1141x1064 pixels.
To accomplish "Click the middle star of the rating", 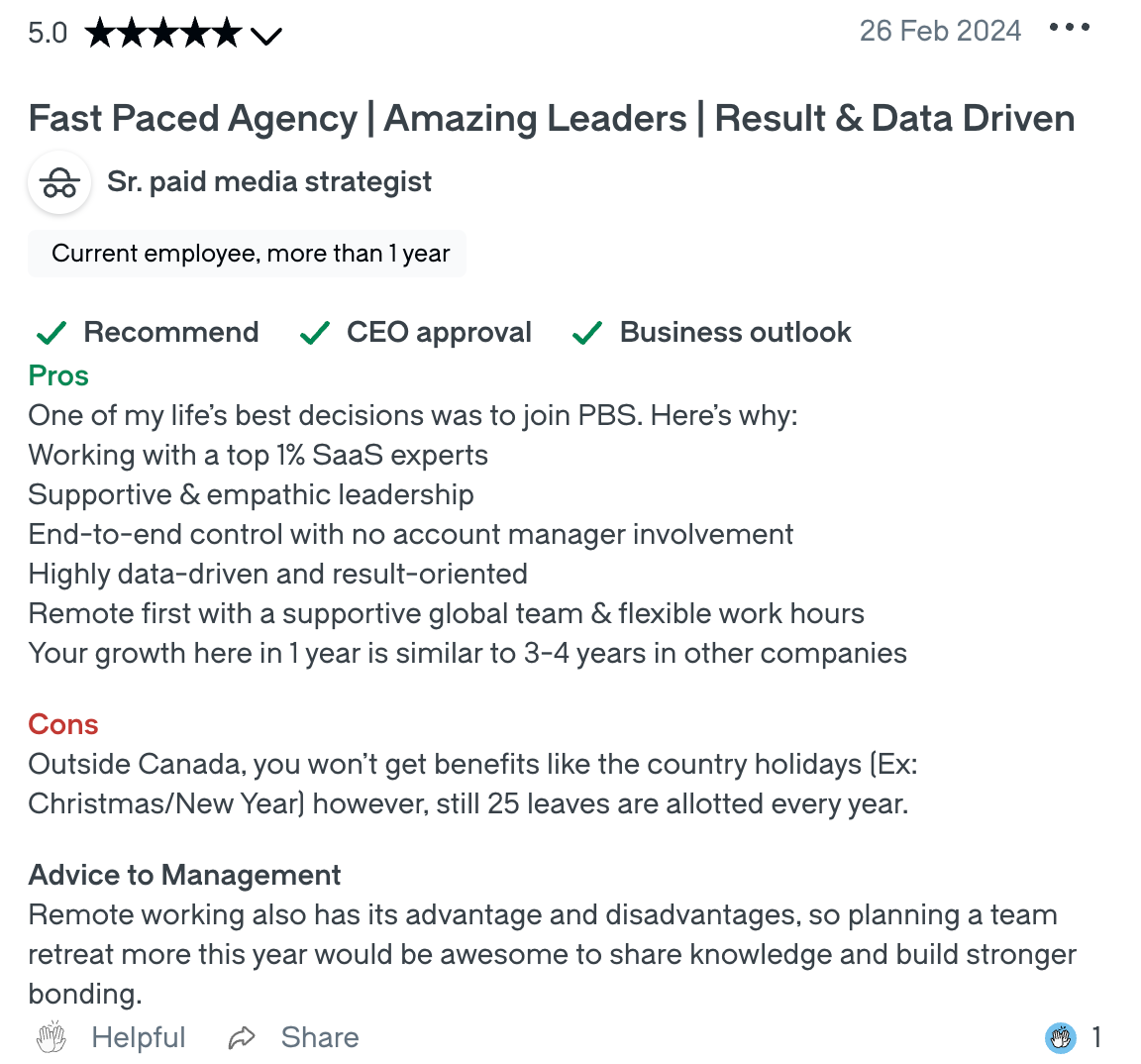I will coord(162,32).
